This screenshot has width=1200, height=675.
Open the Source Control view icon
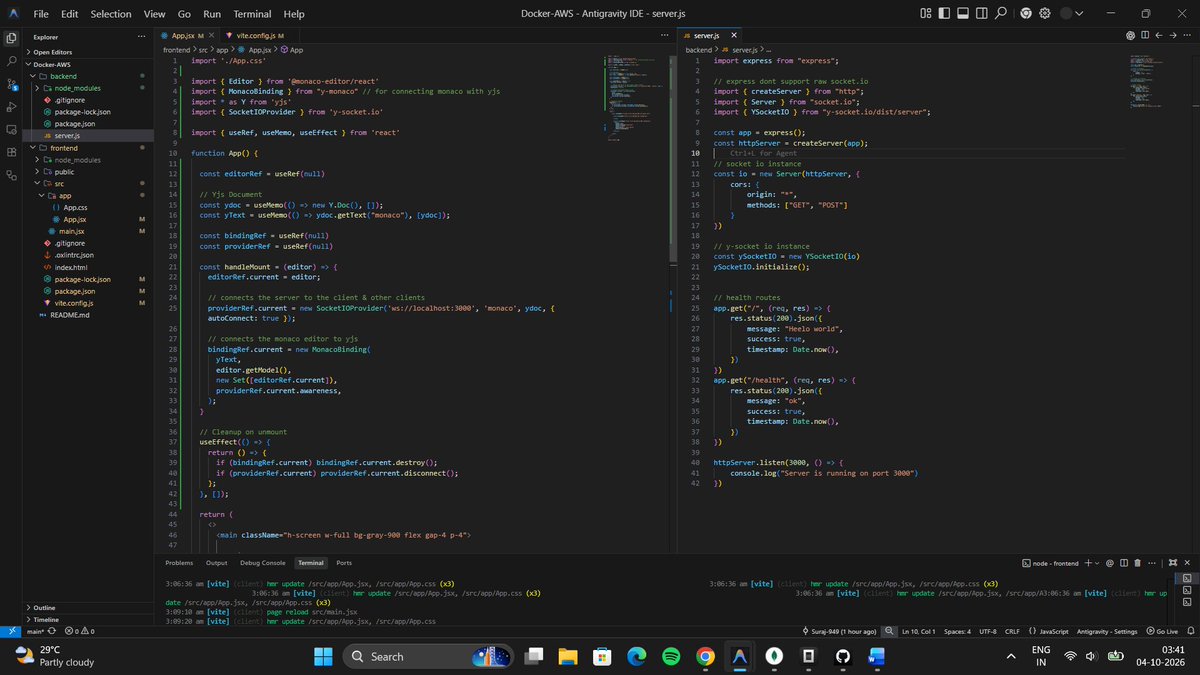11,84
